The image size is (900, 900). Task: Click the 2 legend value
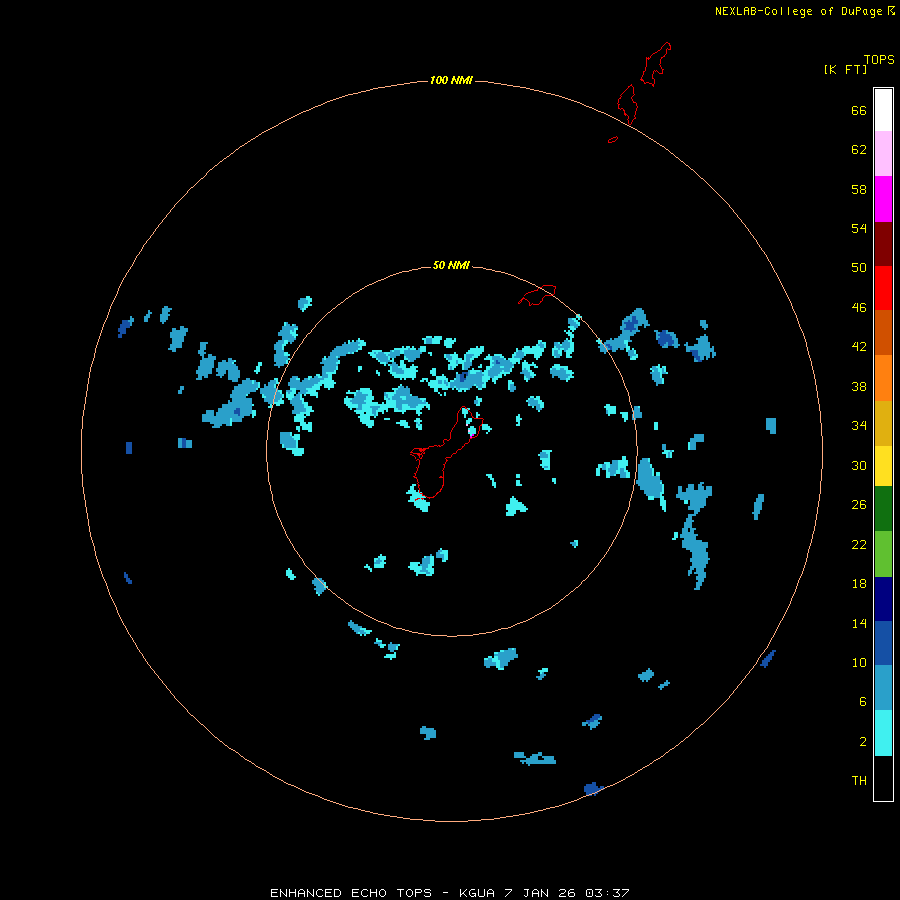863,742
